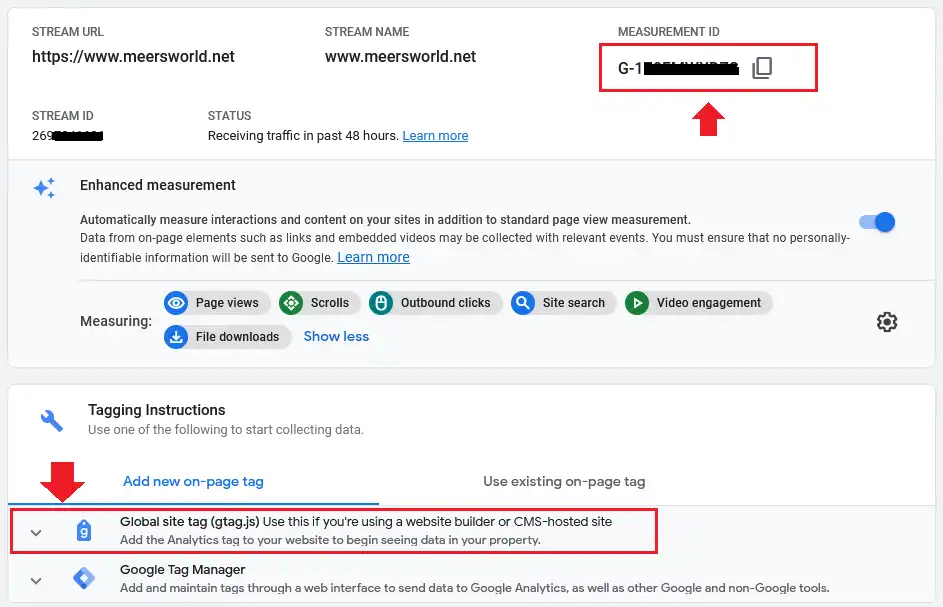Image resolution: width=943 pixels, height=607 pixels.
Task: Click the Measurement ID value
Action: 678,68
